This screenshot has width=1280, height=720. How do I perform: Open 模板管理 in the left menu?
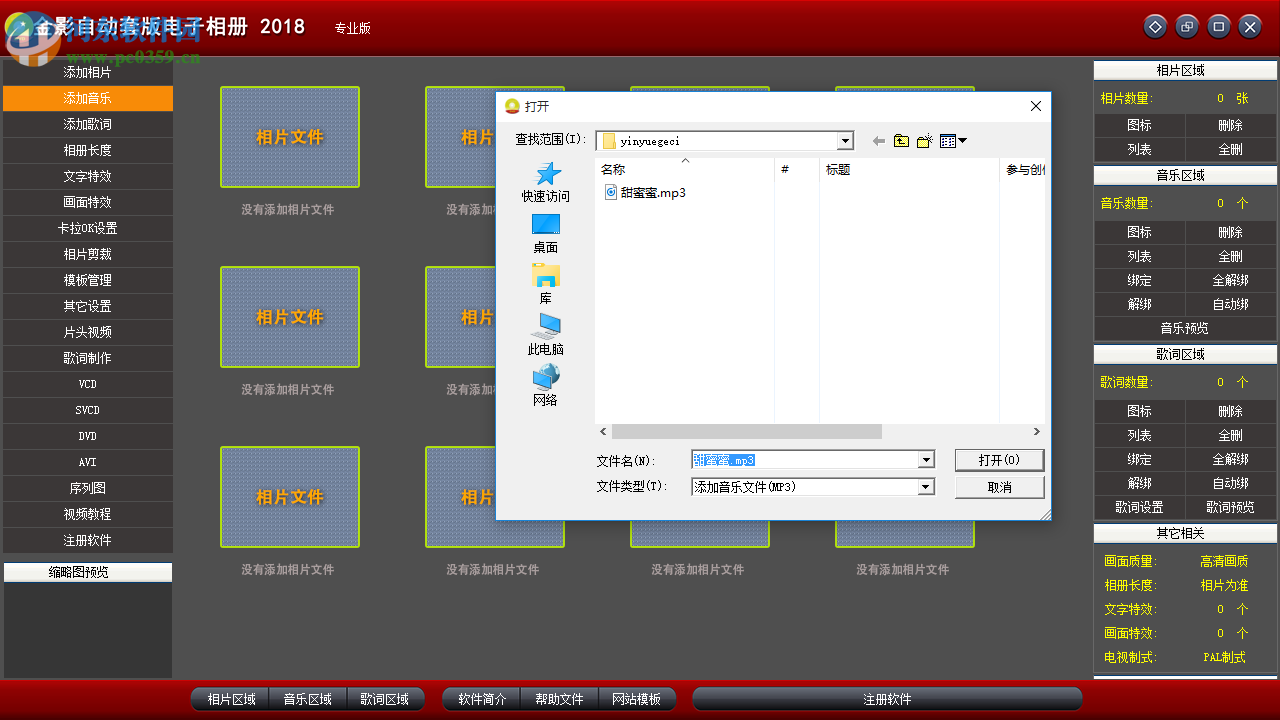click(88, 280)
